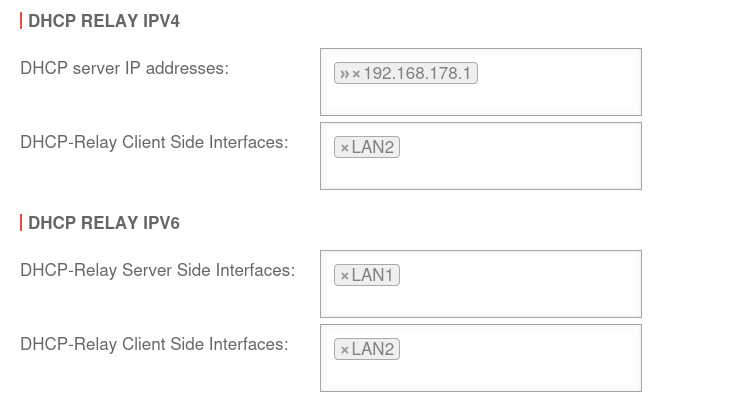This screenshot has width=753, height=404.
Task: Click the "DHCP server IP addresses:" label
Action: pos(124,68)
